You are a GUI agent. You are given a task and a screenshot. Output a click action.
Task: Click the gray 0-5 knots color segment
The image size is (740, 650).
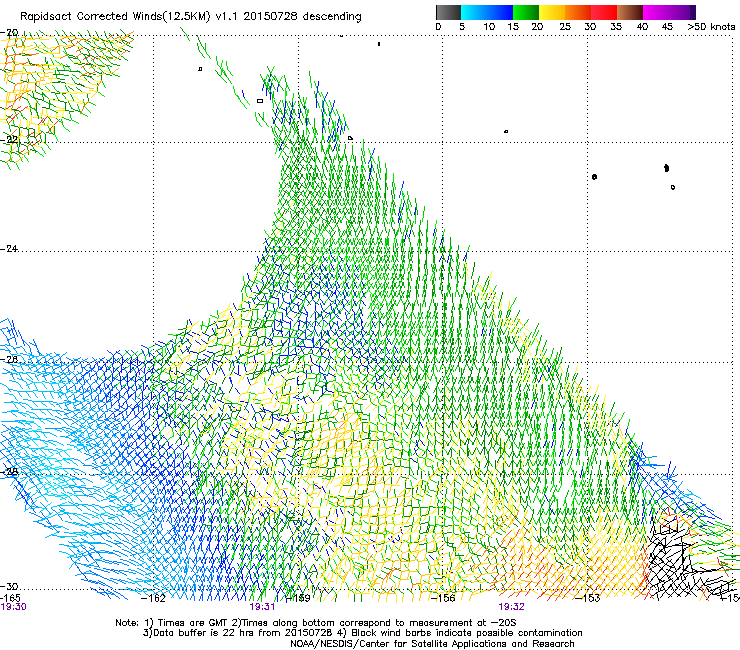click(448, 12)
